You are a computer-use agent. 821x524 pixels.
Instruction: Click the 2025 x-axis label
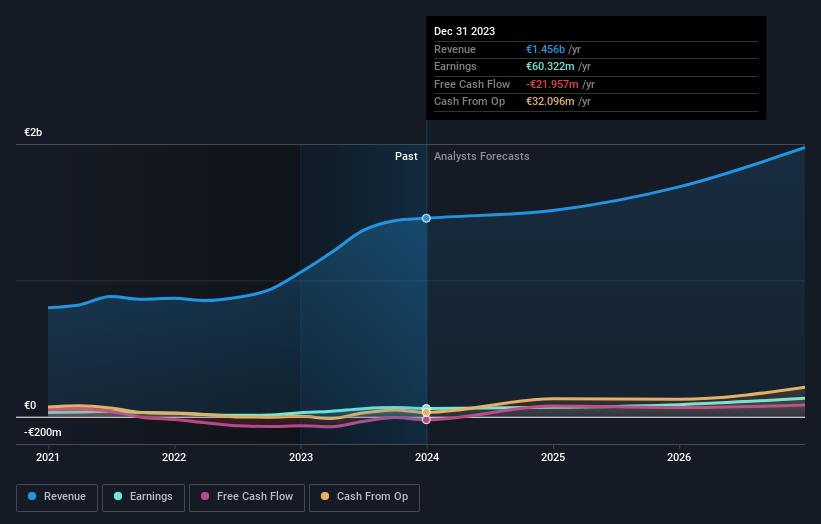[553, 458]
